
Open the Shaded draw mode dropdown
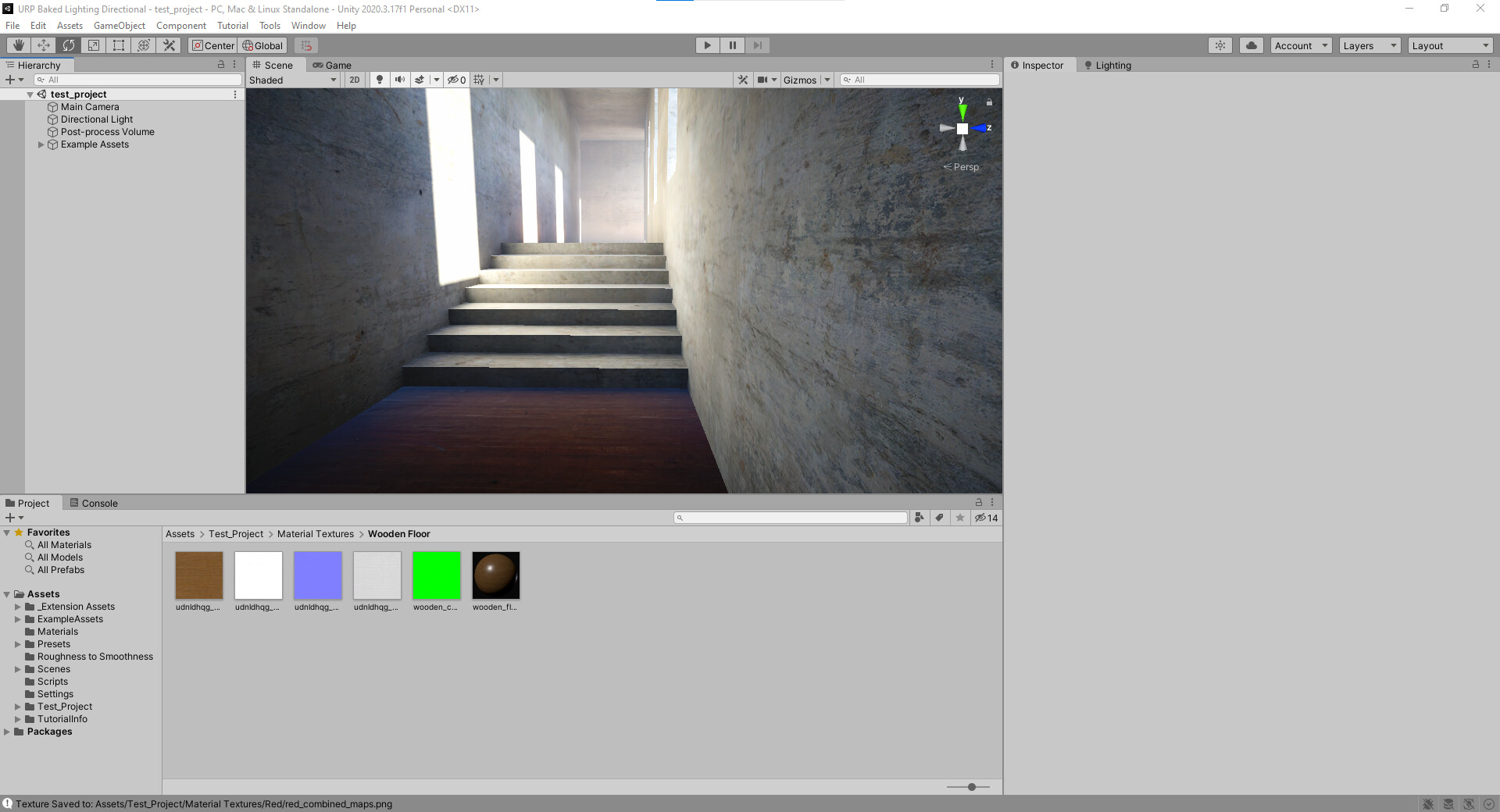coord(293,80)
